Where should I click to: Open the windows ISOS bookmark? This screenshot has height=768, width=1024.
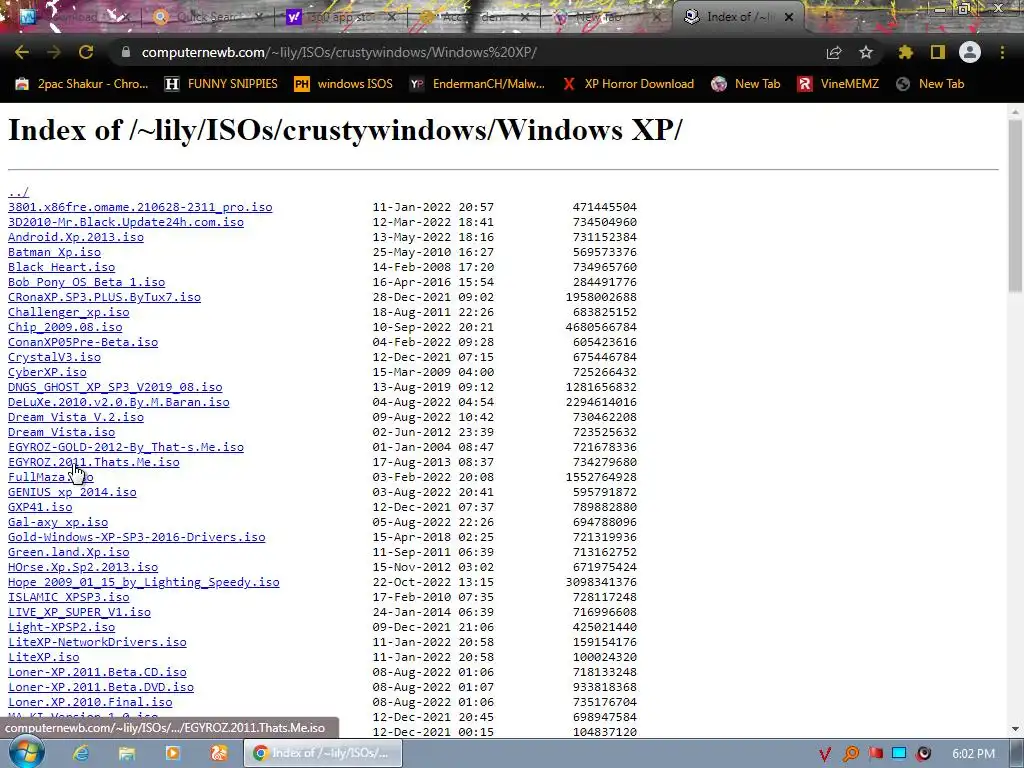[x=344, y=84]
